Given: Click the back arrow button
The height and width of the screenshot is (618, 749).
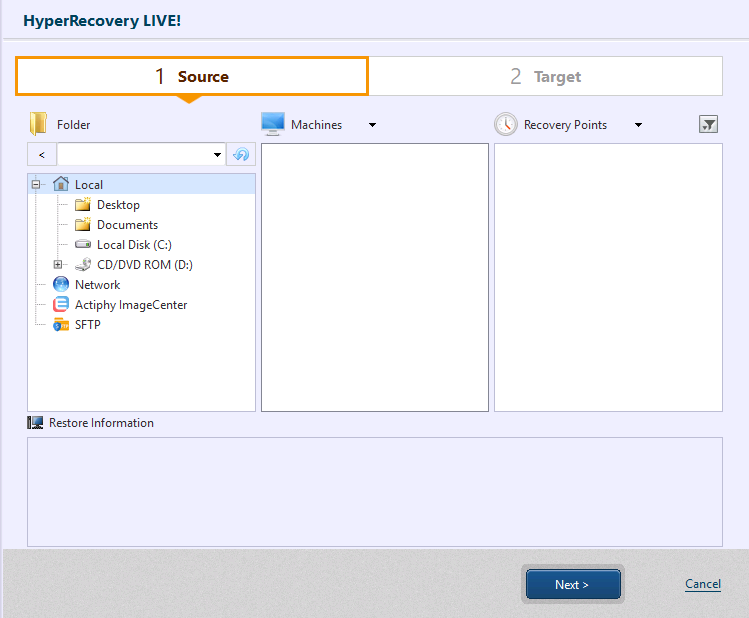Looking at the screenshot, I should click(41, 155).
